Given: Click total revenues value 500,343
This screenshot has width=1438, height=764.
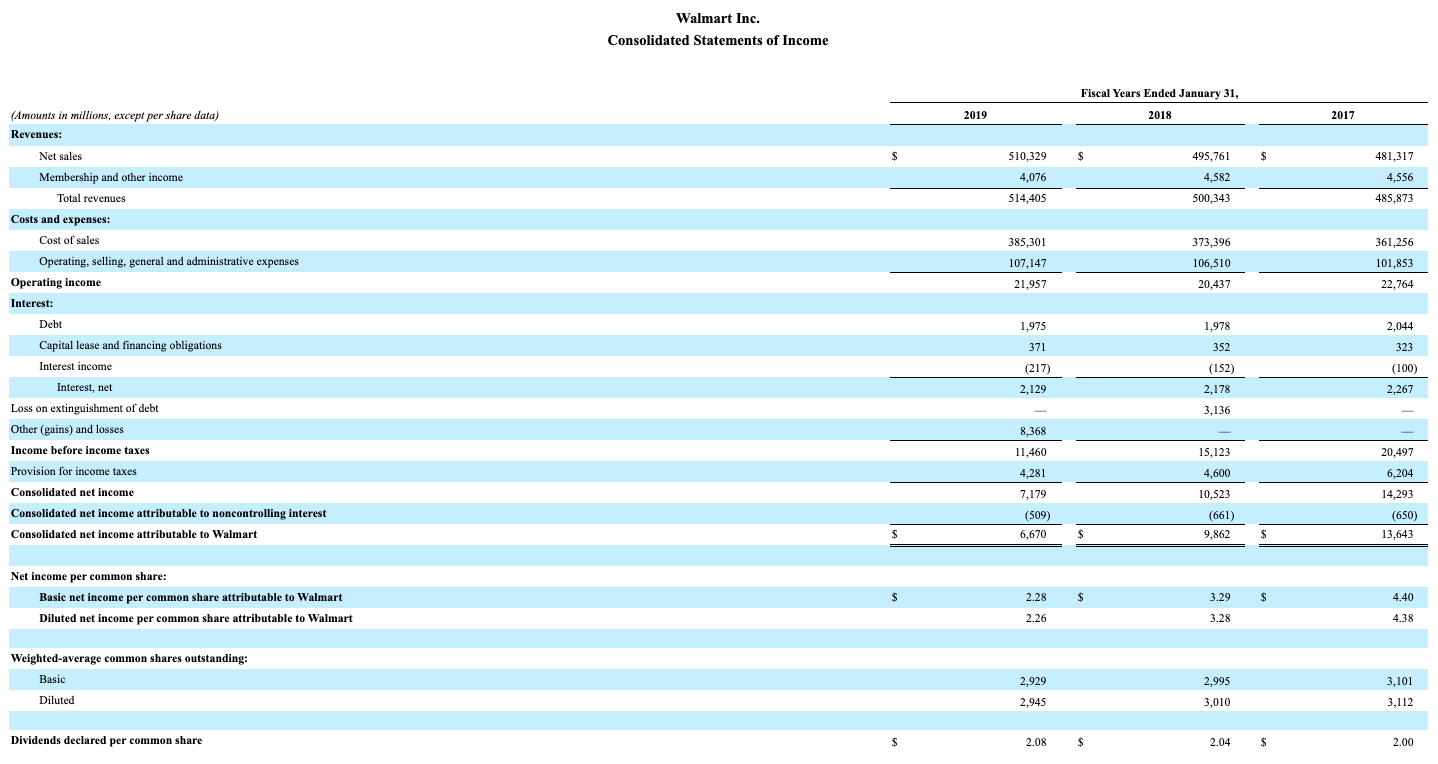Looking at the screenshot, I should (x=1211, y=198).
